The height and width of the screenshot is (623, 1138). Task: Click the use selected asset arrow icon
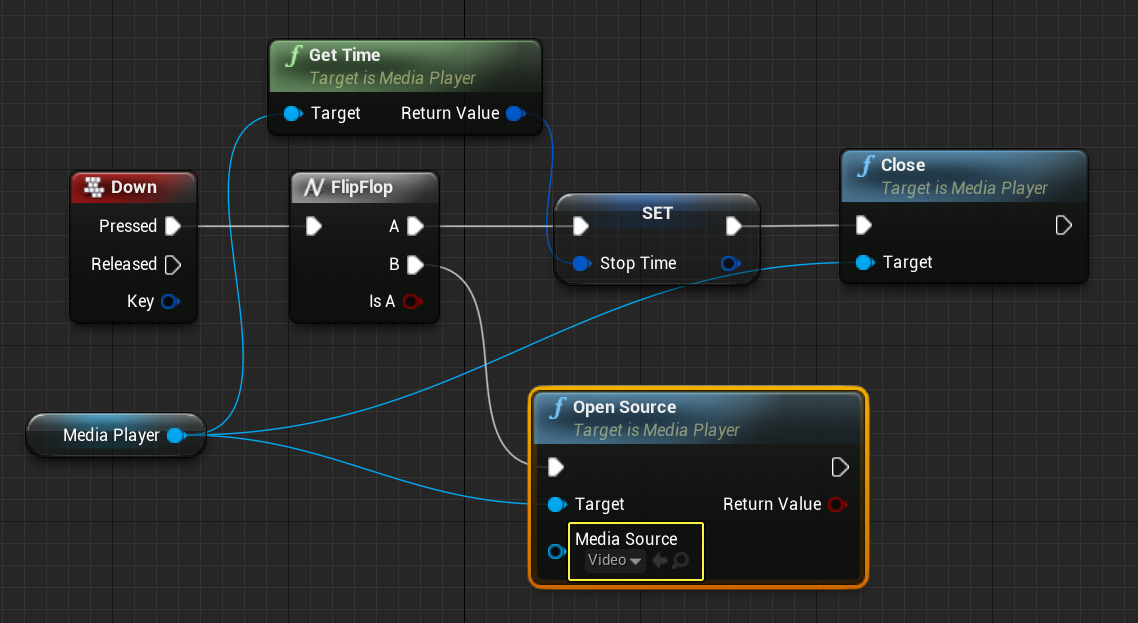point(660,561)
